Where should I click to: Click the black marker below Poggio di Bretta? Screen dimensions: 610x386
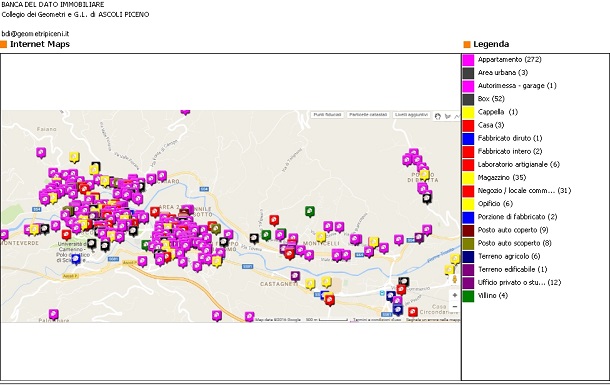click(x=427, y=198)
